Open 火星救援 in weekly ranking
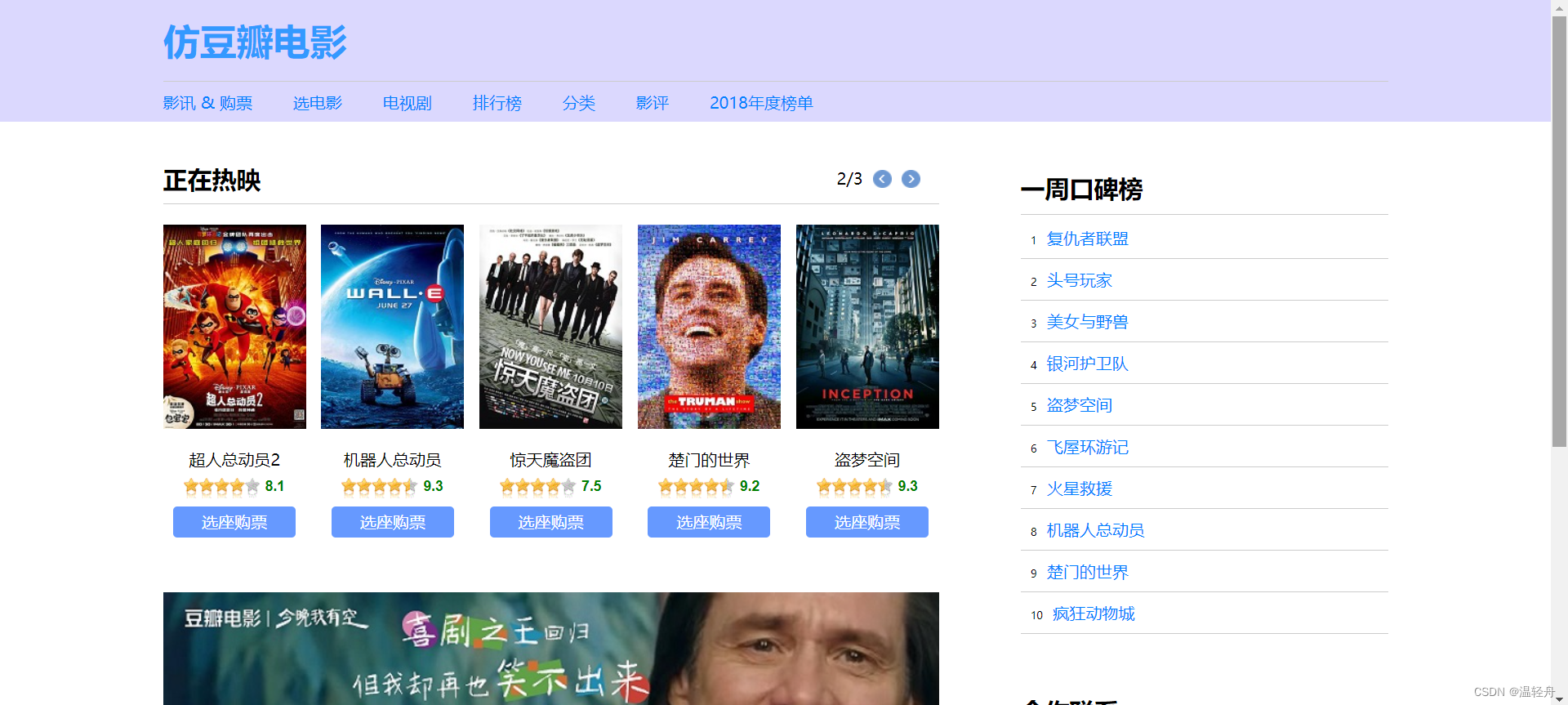 (1080, 489)
